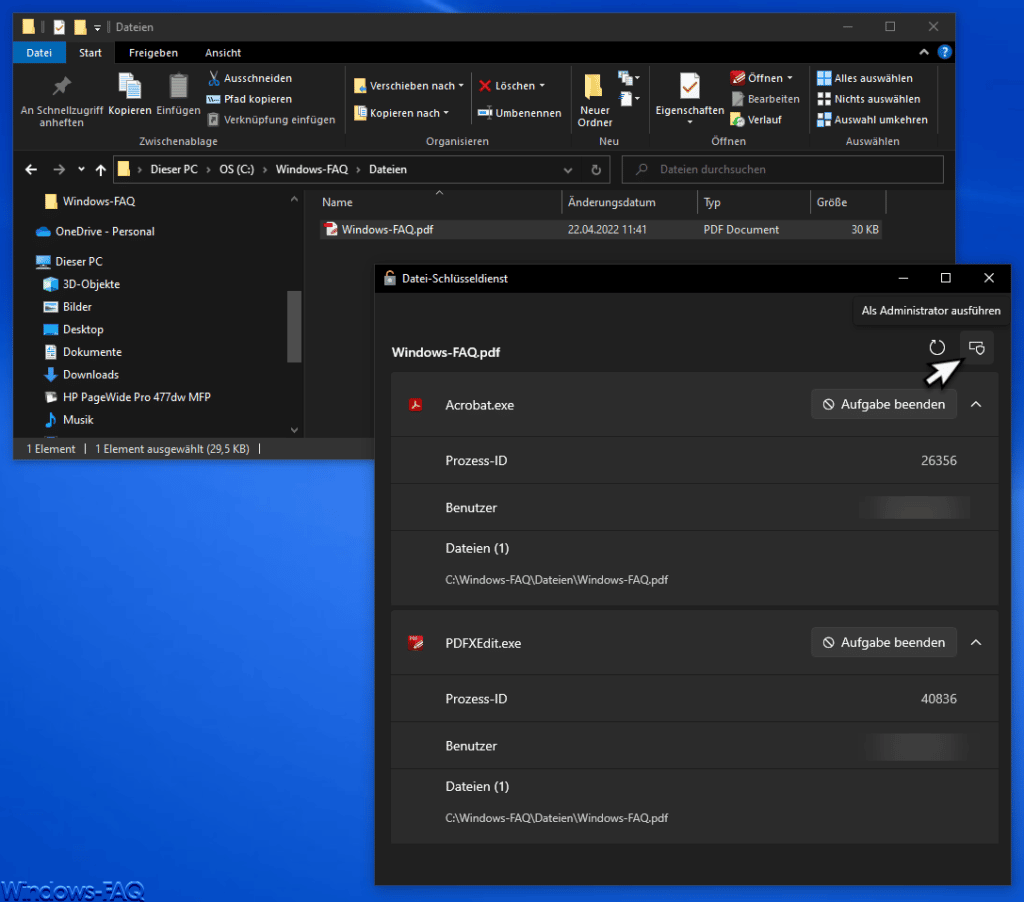Open the Löschen dropdown arrow
Viewport: 1024px width, 902px height.
point(542,86)
